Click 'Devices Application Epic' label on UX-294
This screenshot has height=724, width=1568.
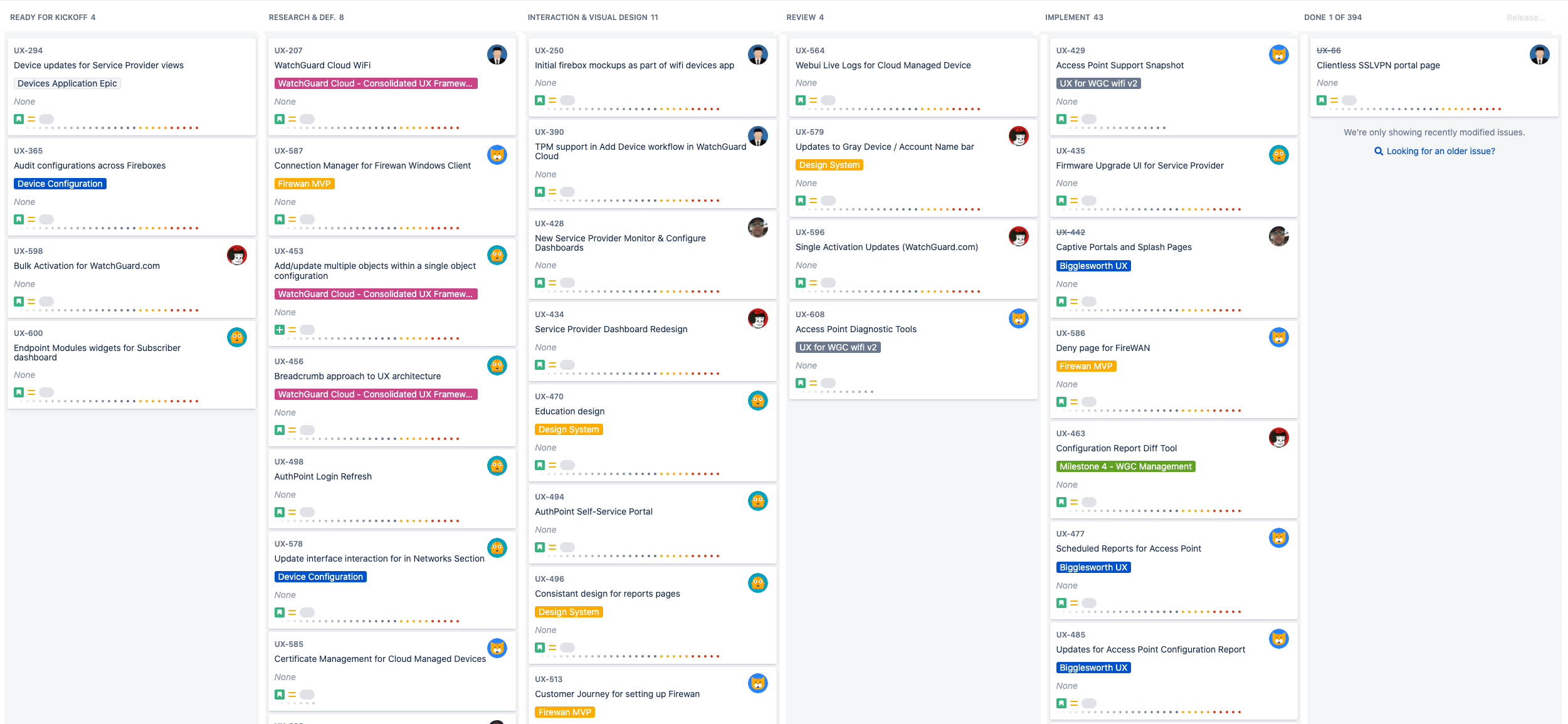67,83
